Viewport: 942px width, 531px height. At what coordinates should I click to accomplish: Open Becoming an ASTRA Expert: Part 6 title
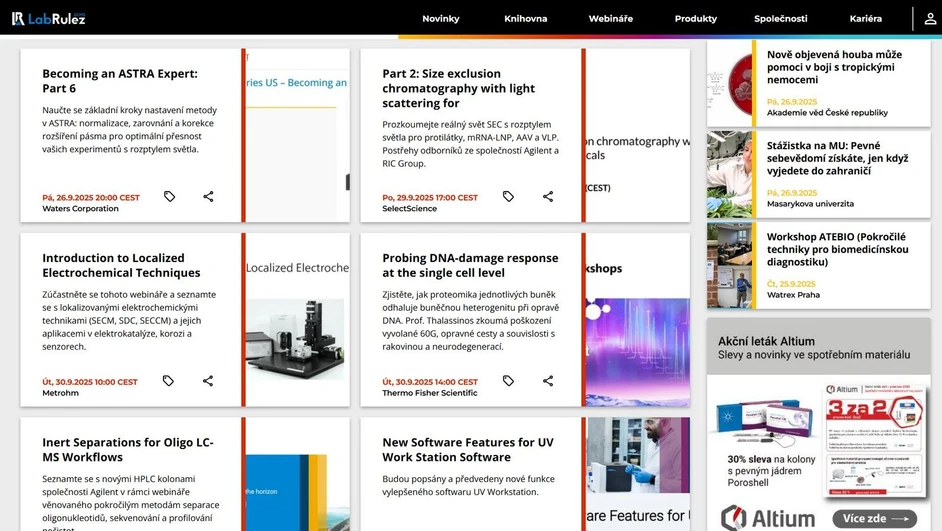coord(120,81)
